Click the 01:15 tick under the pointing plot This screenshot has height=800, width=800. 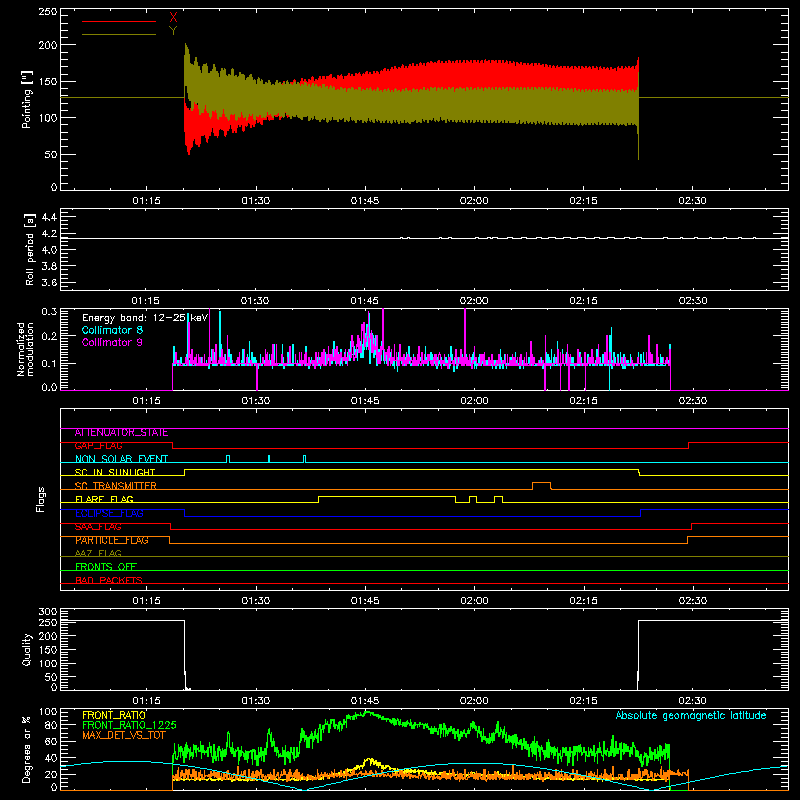(146, 201)
